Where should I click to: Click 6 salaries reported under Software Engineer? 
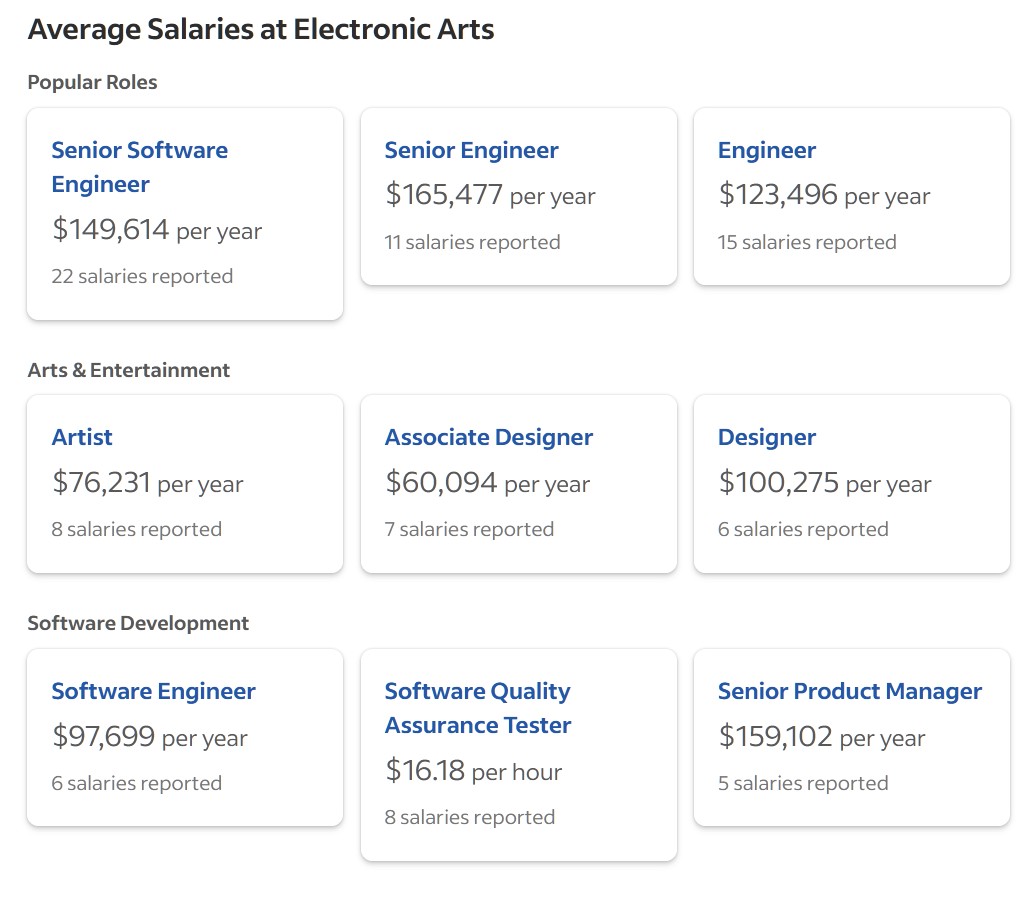(137, 783)
